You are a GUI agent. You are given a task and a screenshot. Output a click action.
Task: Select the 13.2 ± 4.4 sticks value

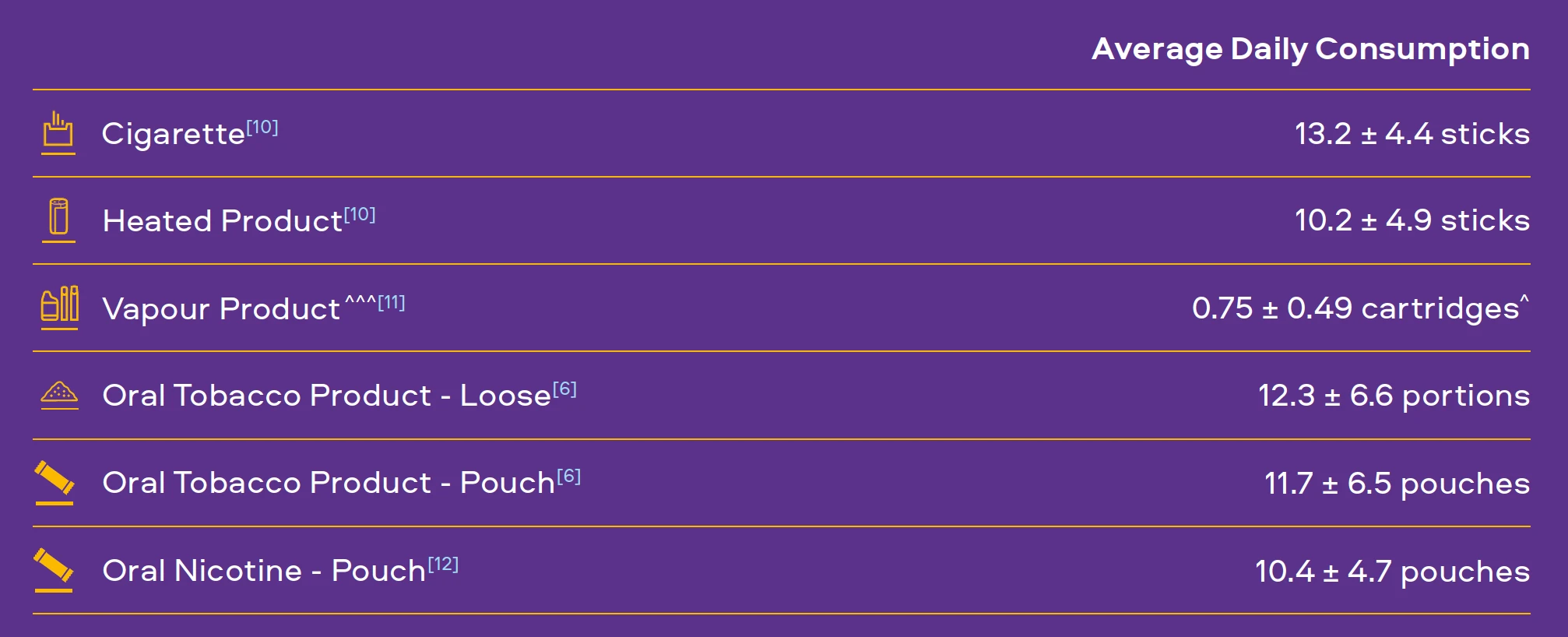point(1412,134)
